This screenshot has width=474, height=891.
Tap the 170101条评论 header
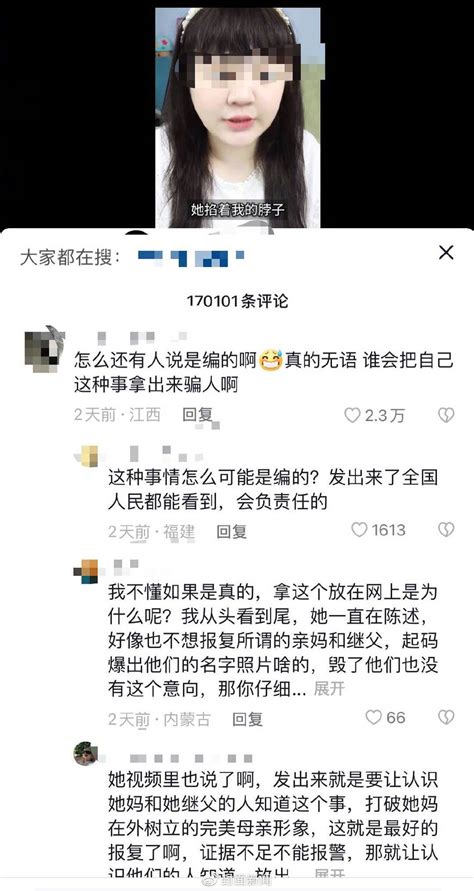click(x=237, y=301)
